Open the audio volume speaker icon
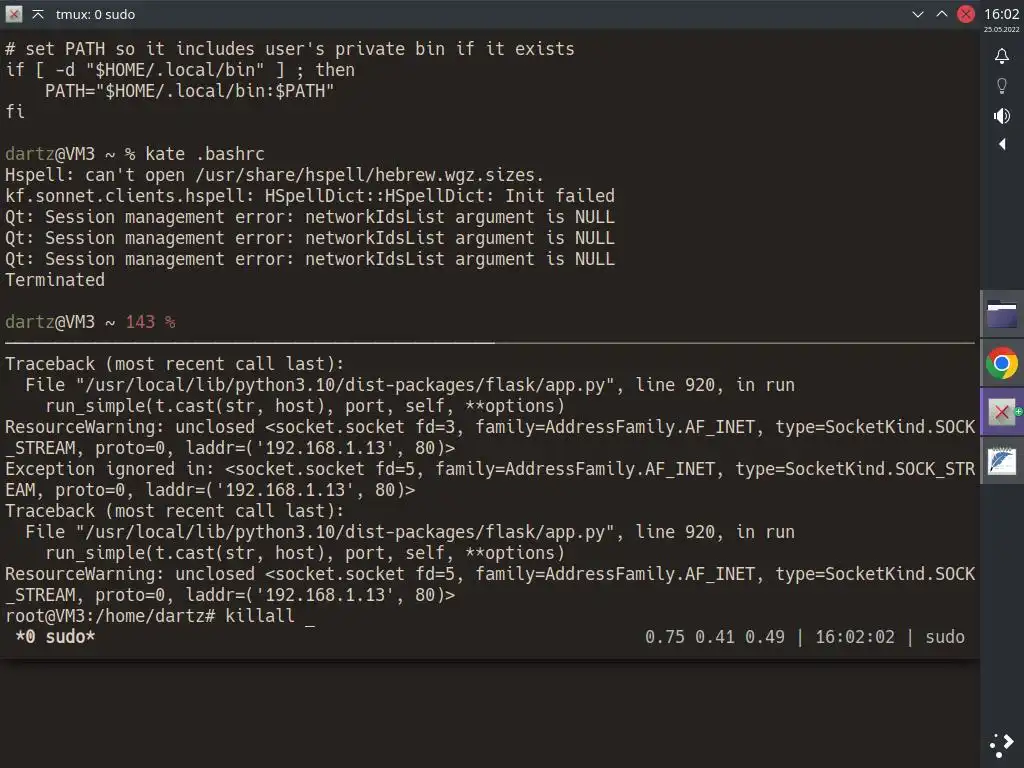Screen dimensions: 1024x768 click(x=1001, y=116)
